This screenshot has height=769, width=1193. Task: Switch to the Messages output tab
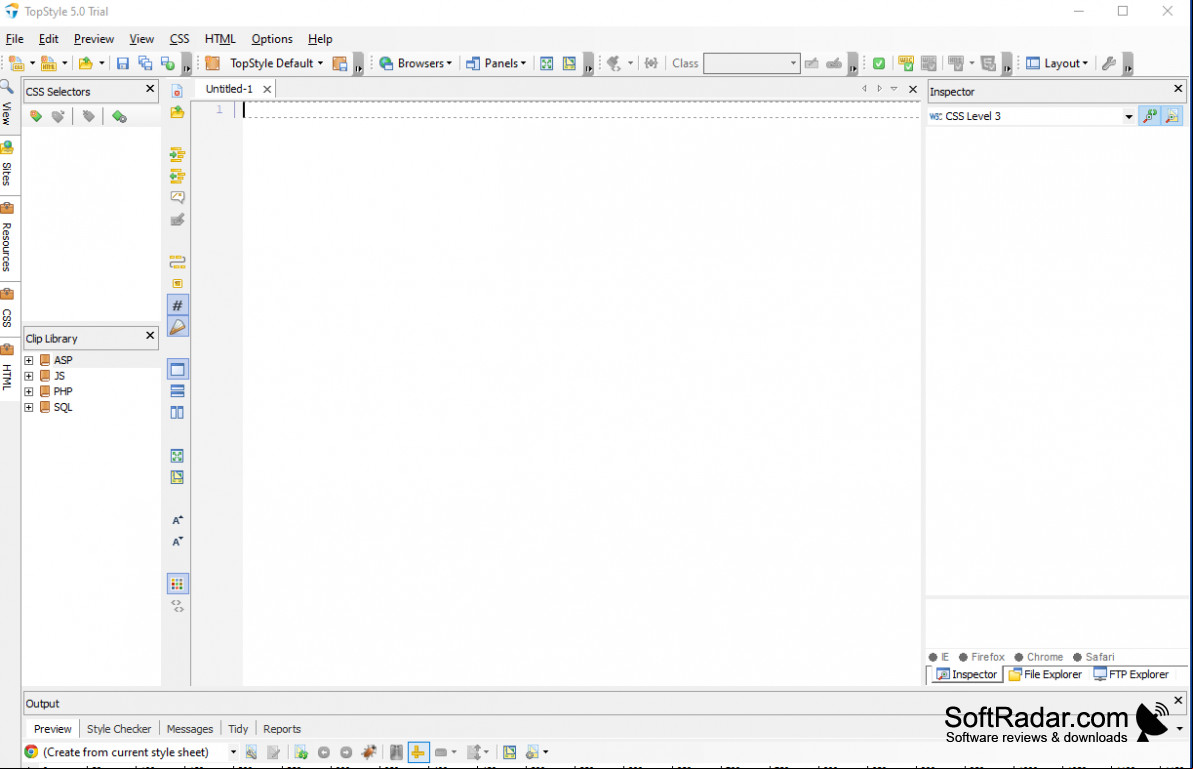[x=189, y=729]
